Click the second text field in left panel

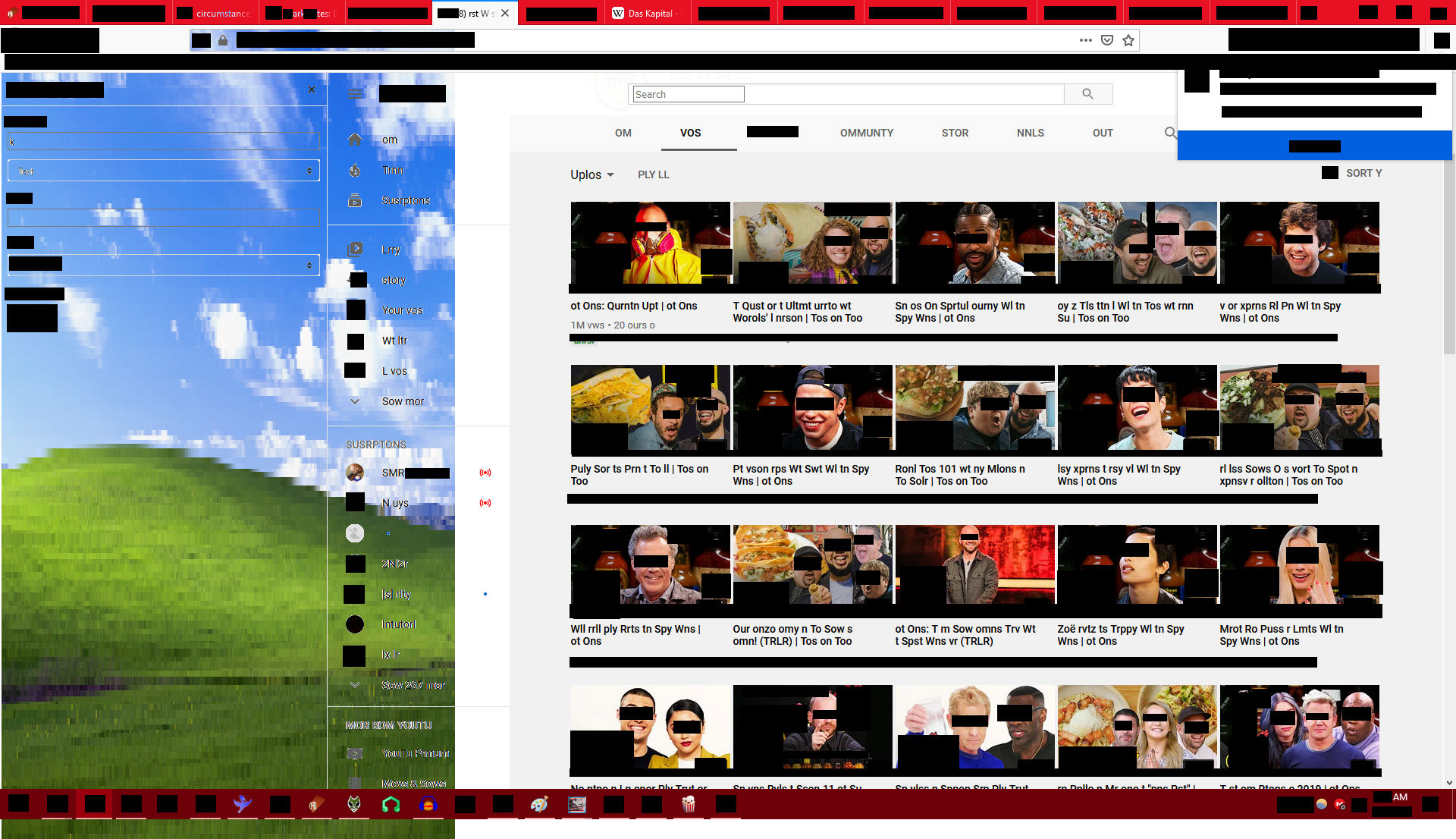click(x=164, y=218)
